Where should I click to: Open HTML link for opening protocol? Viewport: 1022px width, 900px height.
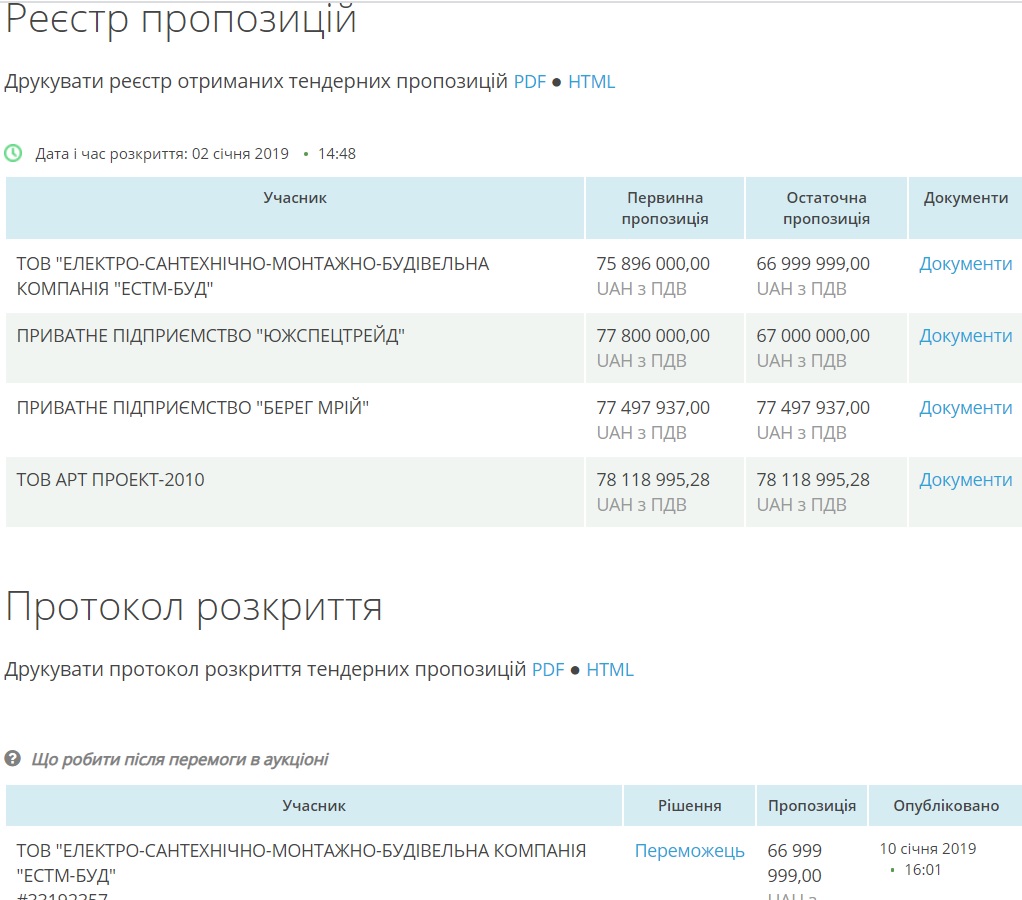pos(609,669)
